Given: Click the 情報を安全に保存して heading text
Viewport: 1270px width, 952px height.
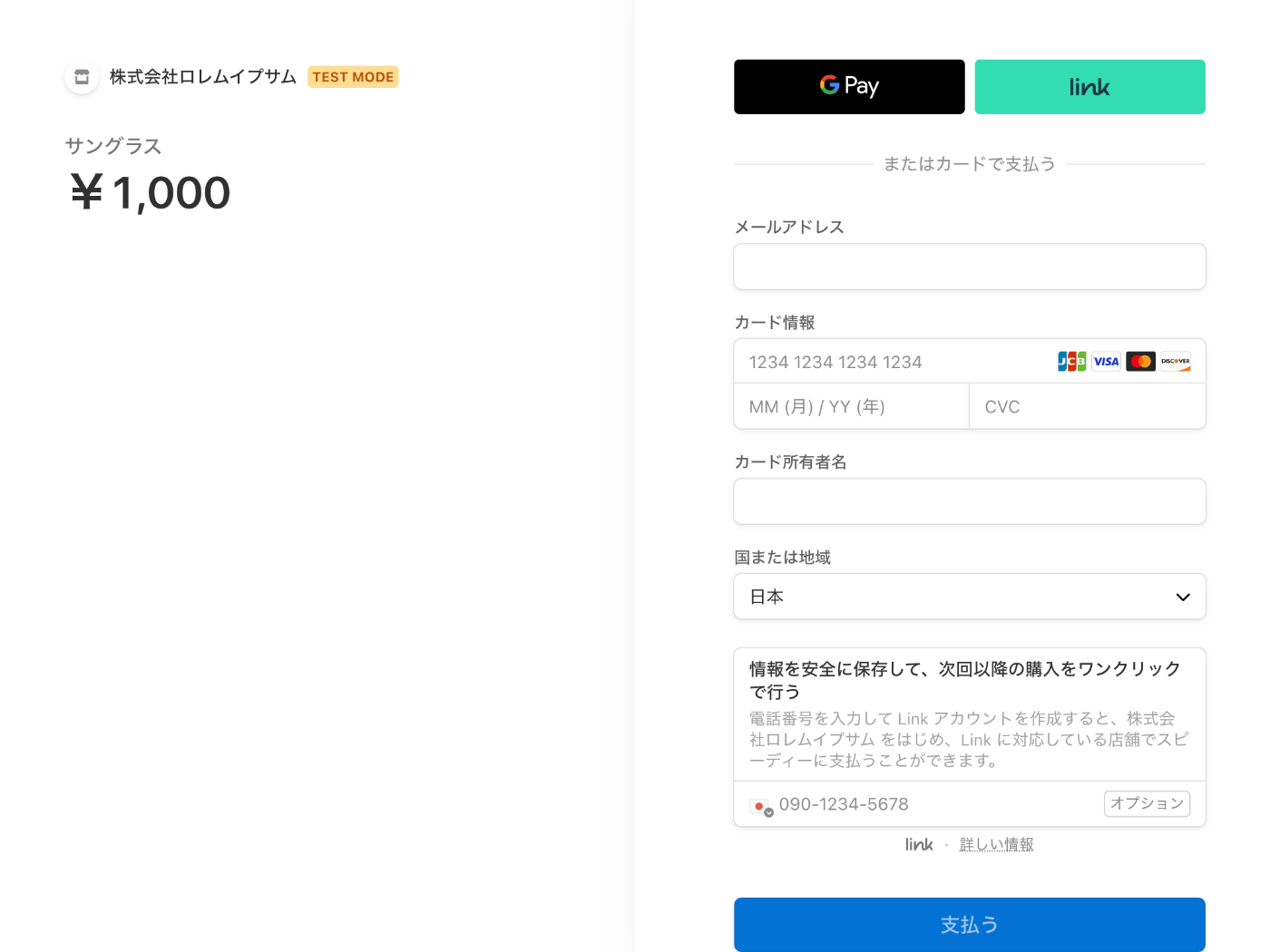Looking at the screenshot, I should pos(965,680).
